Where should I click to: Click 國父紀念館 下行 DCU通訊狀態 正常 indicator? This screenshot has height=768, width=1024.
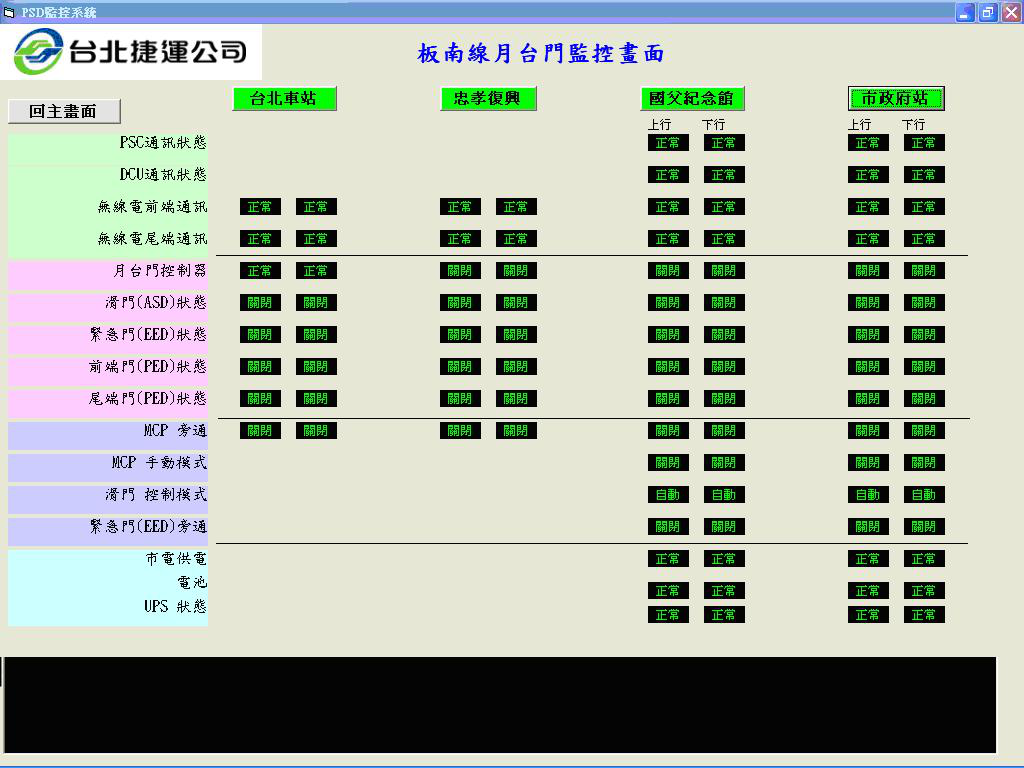point(724,174)
